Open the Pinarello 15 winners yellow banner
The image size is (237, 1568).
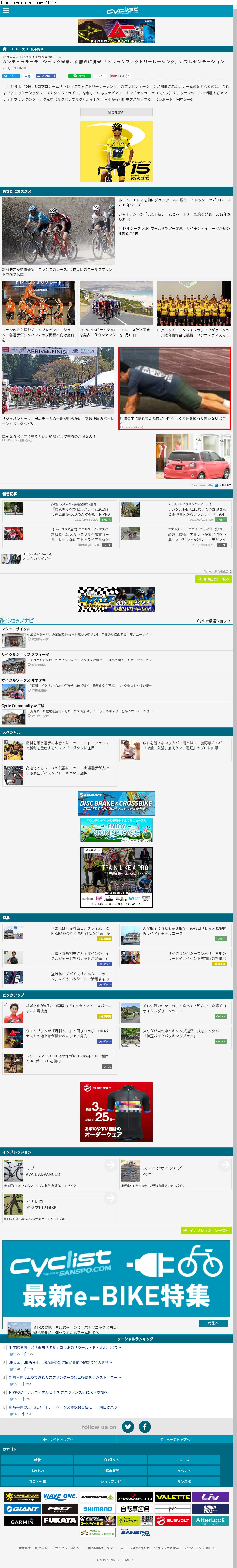pos(116,152)
